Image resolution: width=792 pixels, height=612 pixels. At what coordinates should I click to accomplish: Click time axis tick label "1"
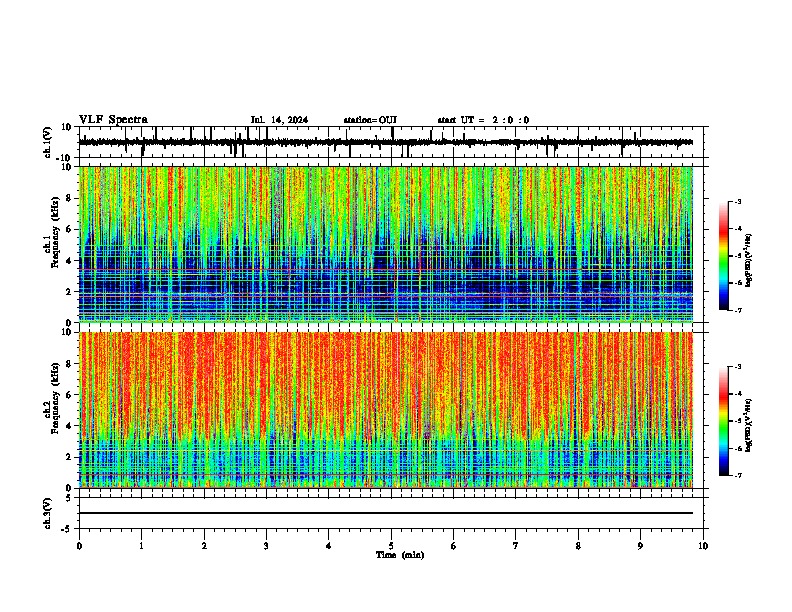coord(141,546)
